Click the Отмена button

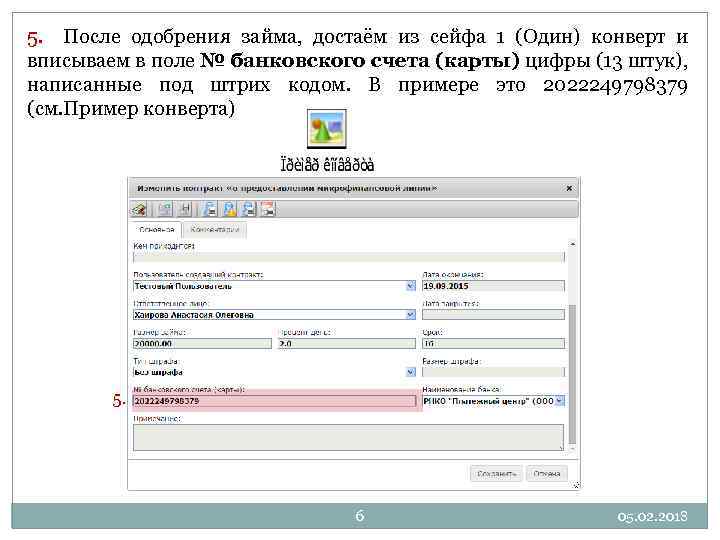[x=547, y=473]
